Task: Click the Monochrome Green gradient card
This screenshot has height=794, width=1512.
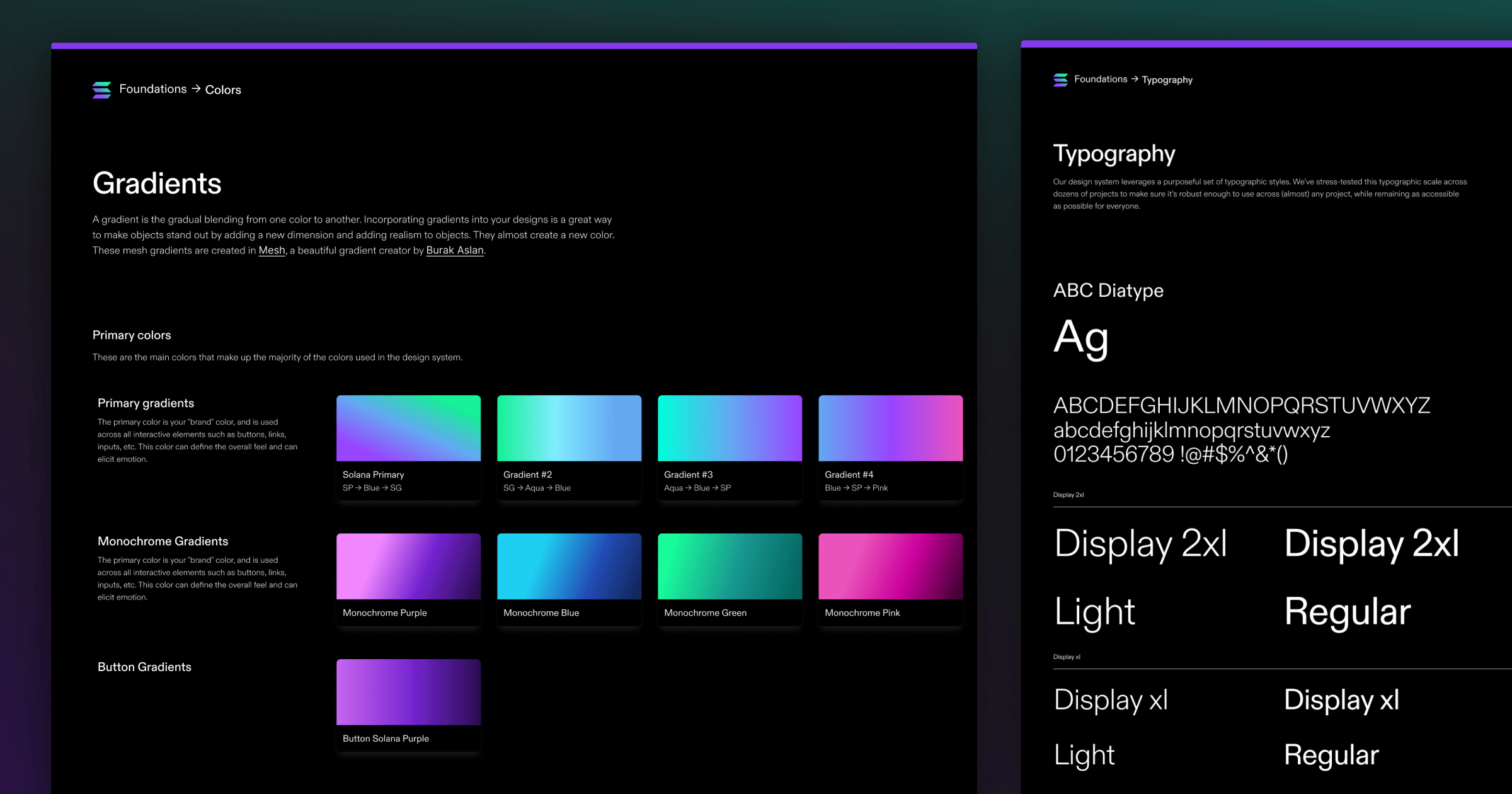Action: pyautogui.click(x=730, y=565)
